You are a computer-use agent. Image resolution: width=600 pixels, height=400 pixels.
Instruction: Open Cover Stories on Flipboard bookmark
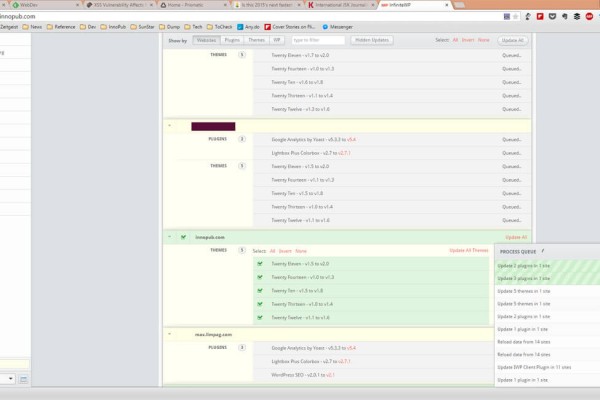coord(290,27)
